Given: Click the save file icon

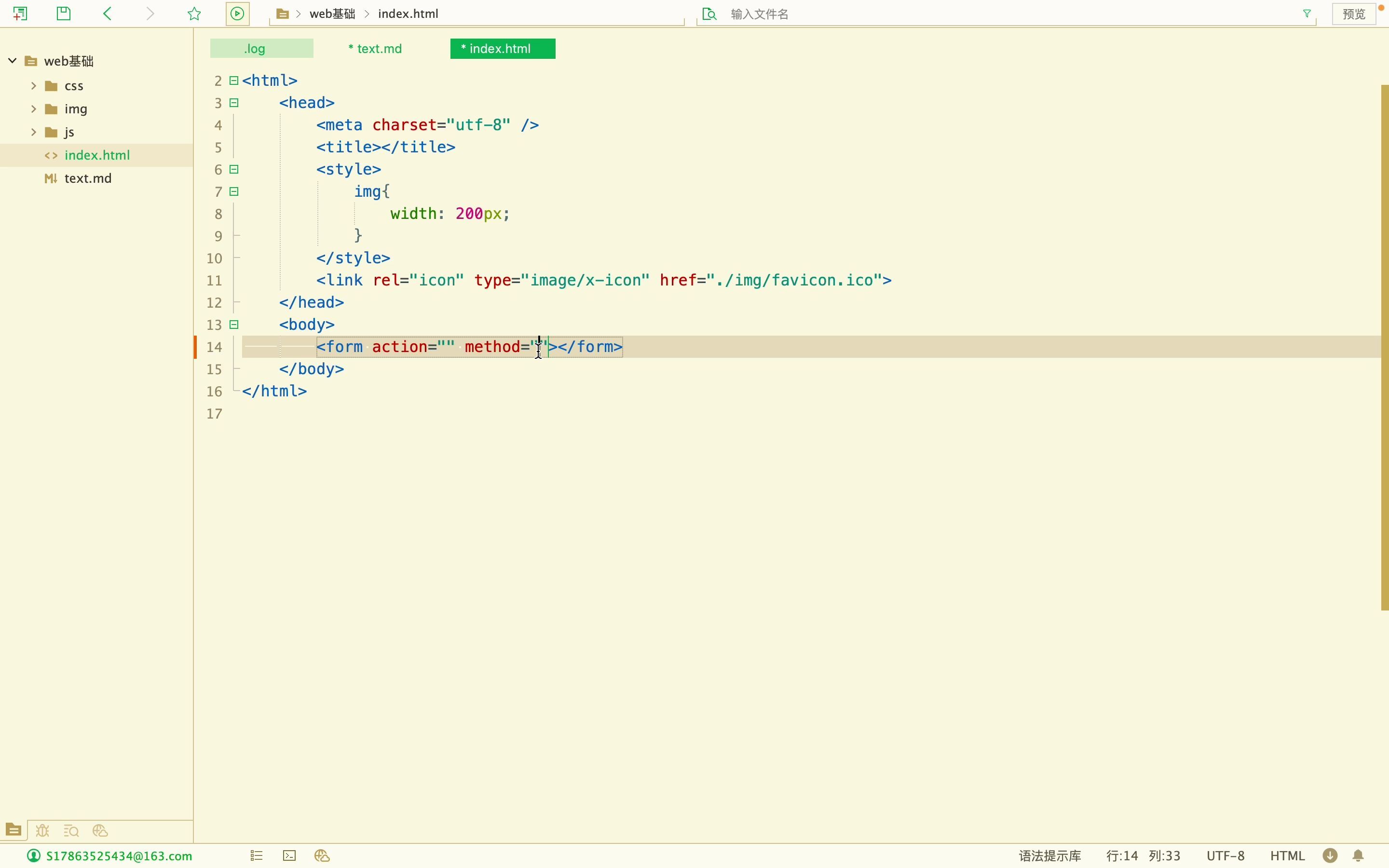Looking at the screenshot, I should coord(64,13).
